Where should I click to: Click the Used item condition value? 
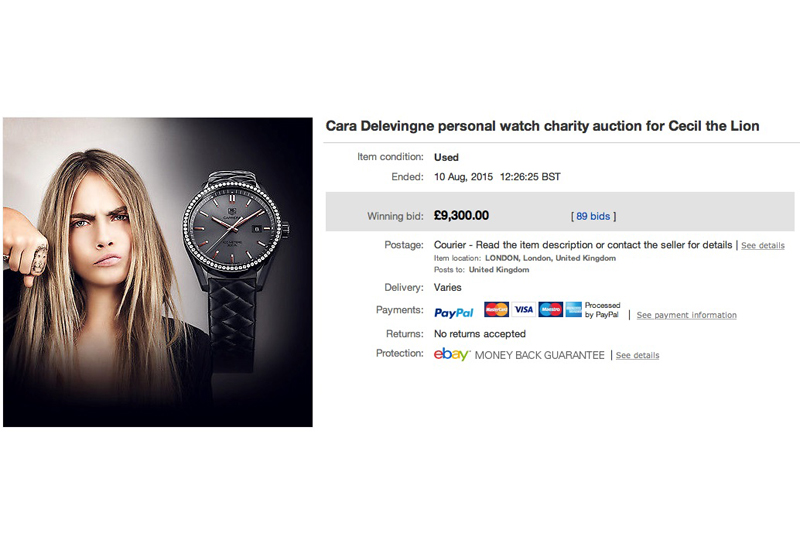tap(446, 157)
